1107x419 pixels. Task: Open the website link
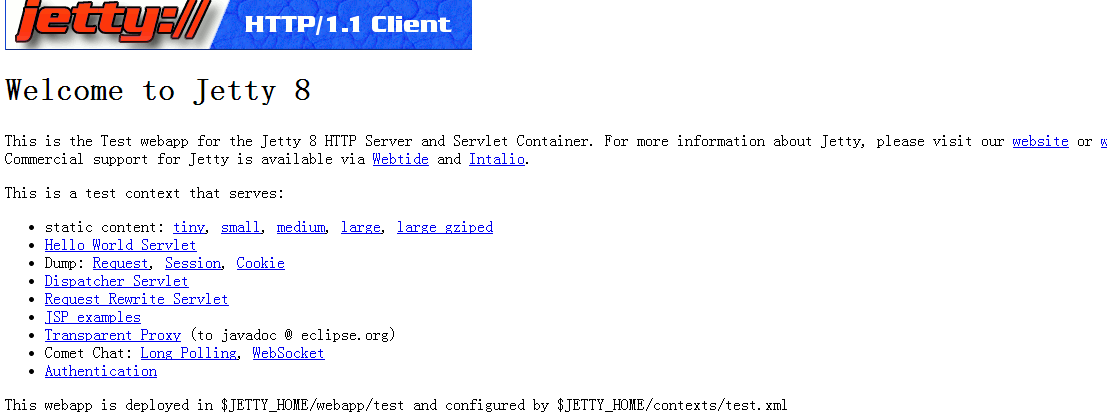[x=1040, y=141]
